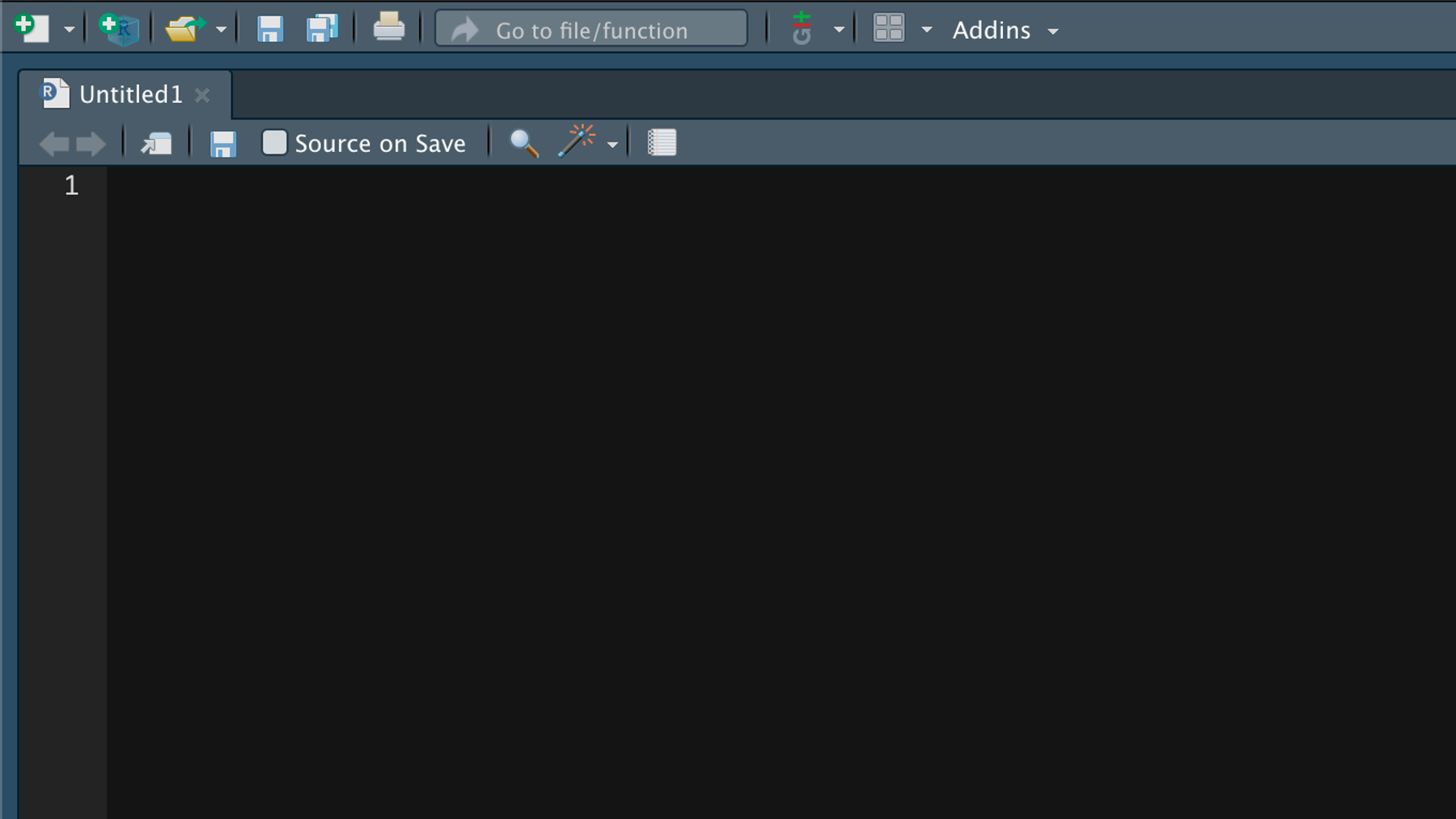Click the Save All documents icon

(322, 28)
